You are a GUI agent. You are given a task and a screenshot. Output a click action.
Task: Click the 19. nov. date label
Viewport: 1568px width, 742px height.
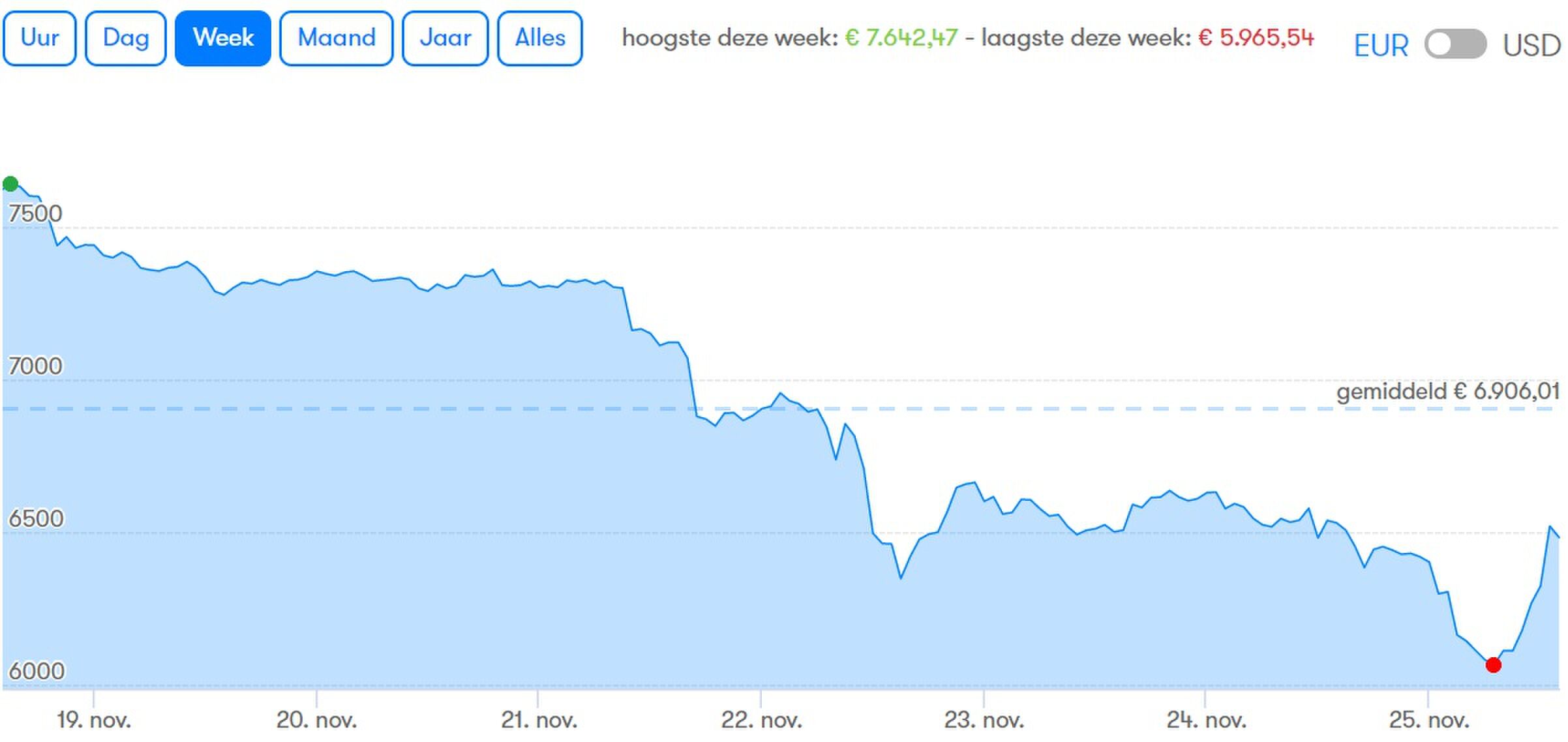94,720
